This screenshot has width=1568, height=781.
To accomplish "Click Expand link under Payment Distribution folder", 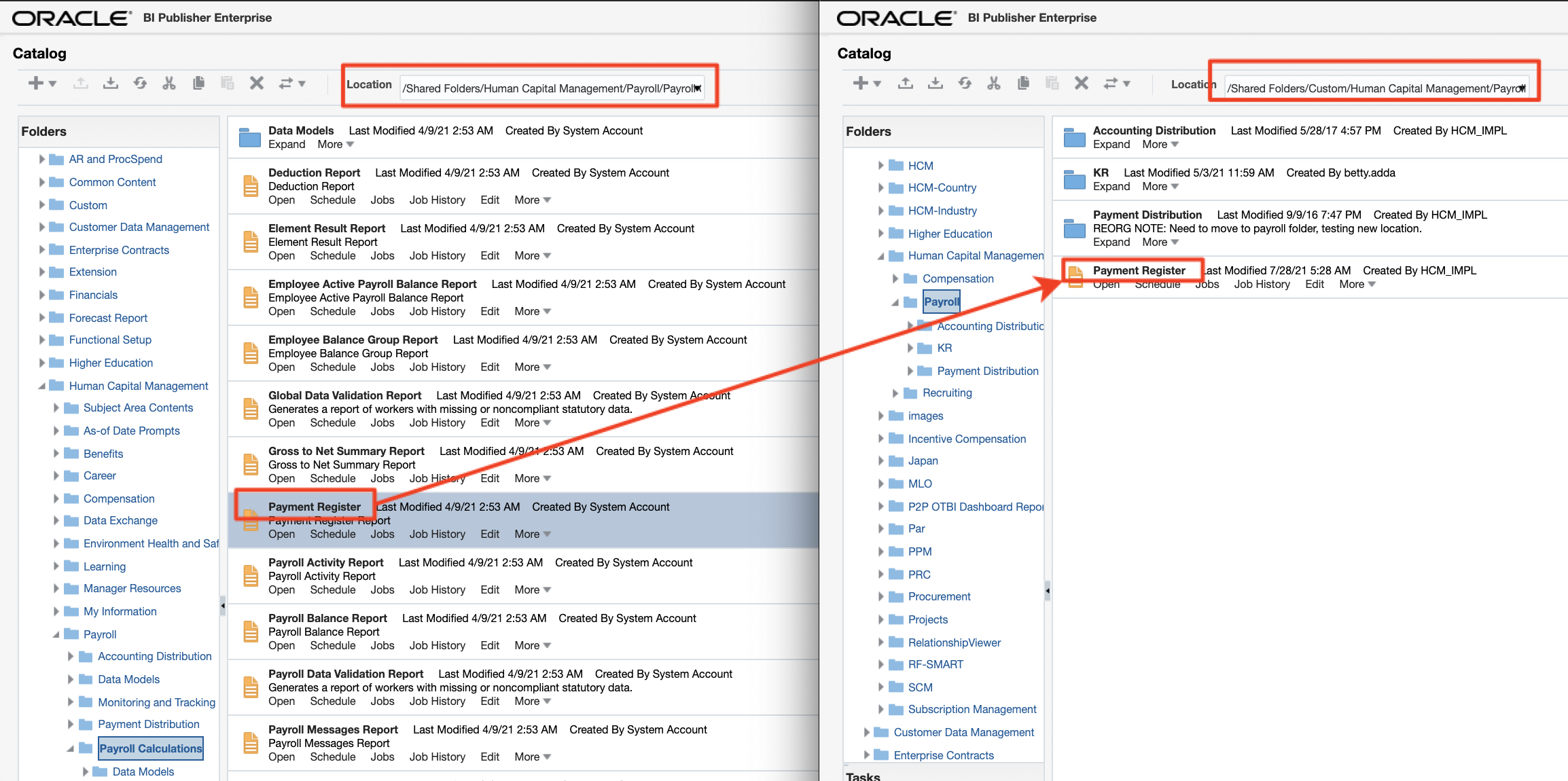I will click(x=1111, y=242).
